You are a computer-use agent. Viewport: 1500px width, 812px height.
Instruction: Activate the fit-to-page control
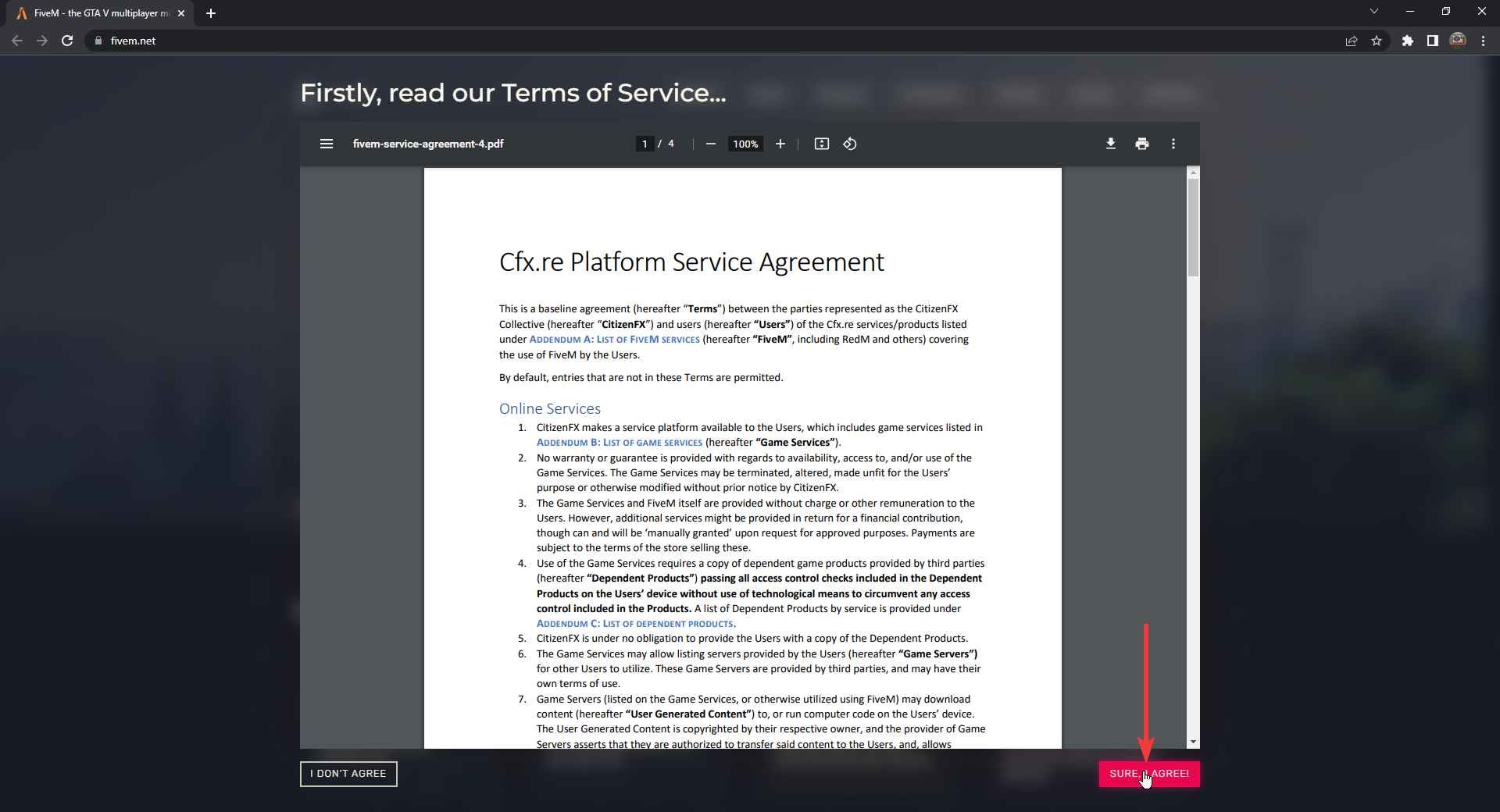[822, 144]
